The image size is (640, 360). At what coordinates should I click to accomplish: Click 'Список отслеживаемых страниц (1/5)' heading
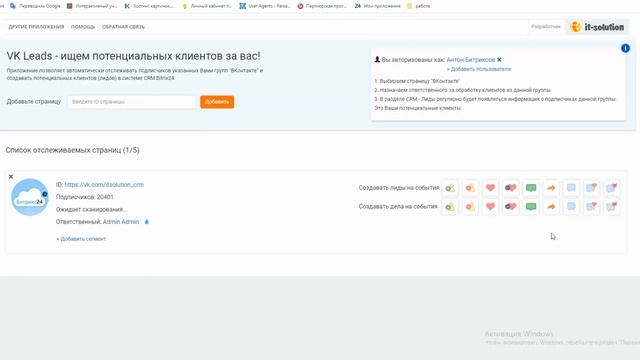(x=72, y=150)
